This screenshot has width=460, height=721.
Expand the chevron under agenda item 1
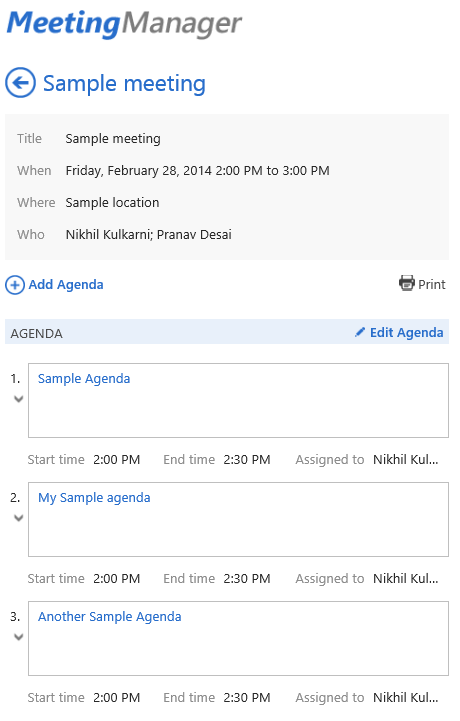tap(18, 399)
